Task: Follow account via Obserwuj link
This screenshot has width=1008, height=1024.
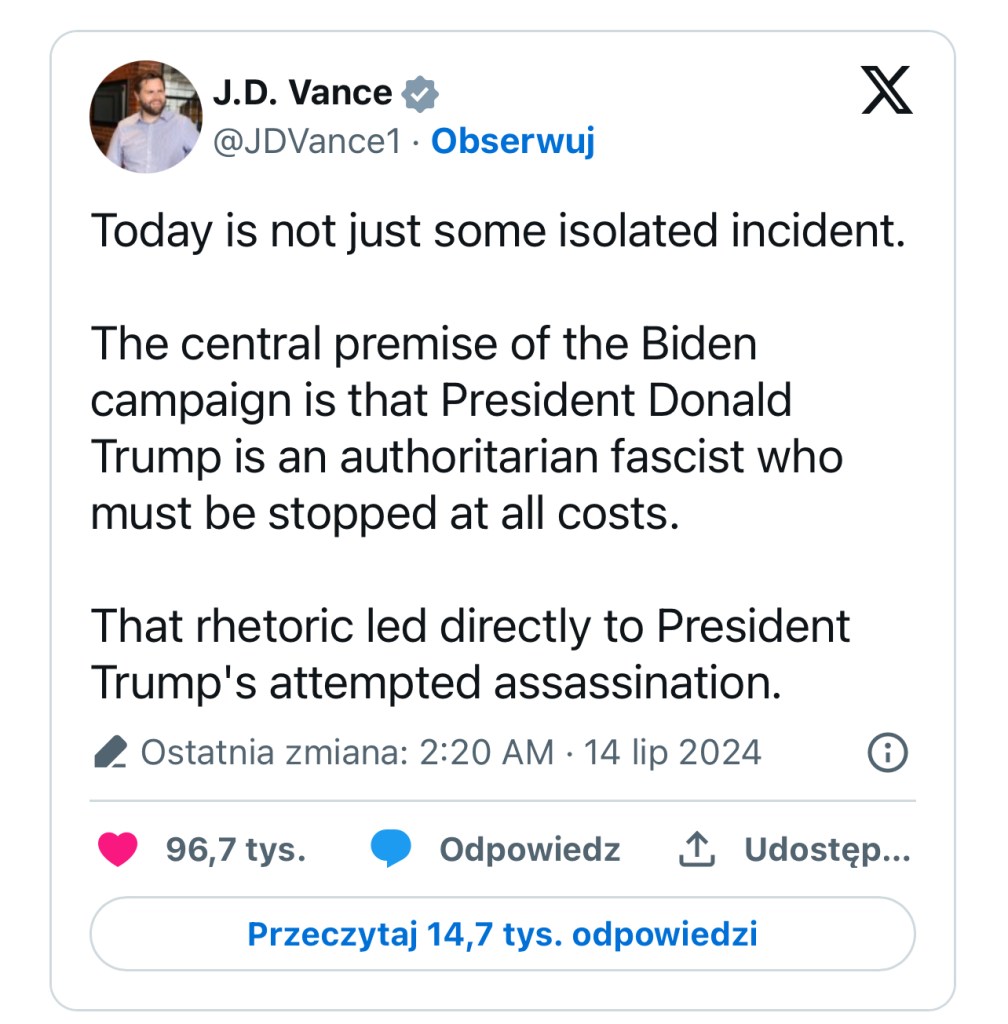Action: (513, 142)
